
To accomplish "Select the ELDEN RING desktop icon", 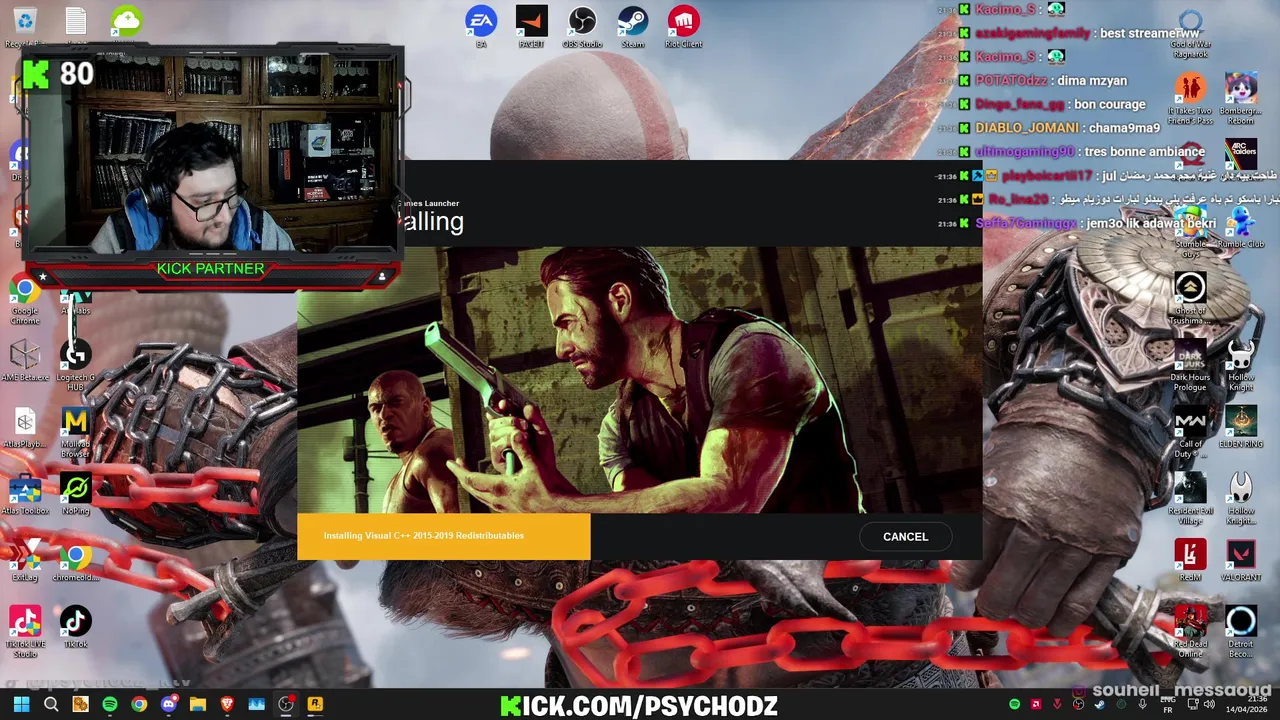I will pos(1241,427).
